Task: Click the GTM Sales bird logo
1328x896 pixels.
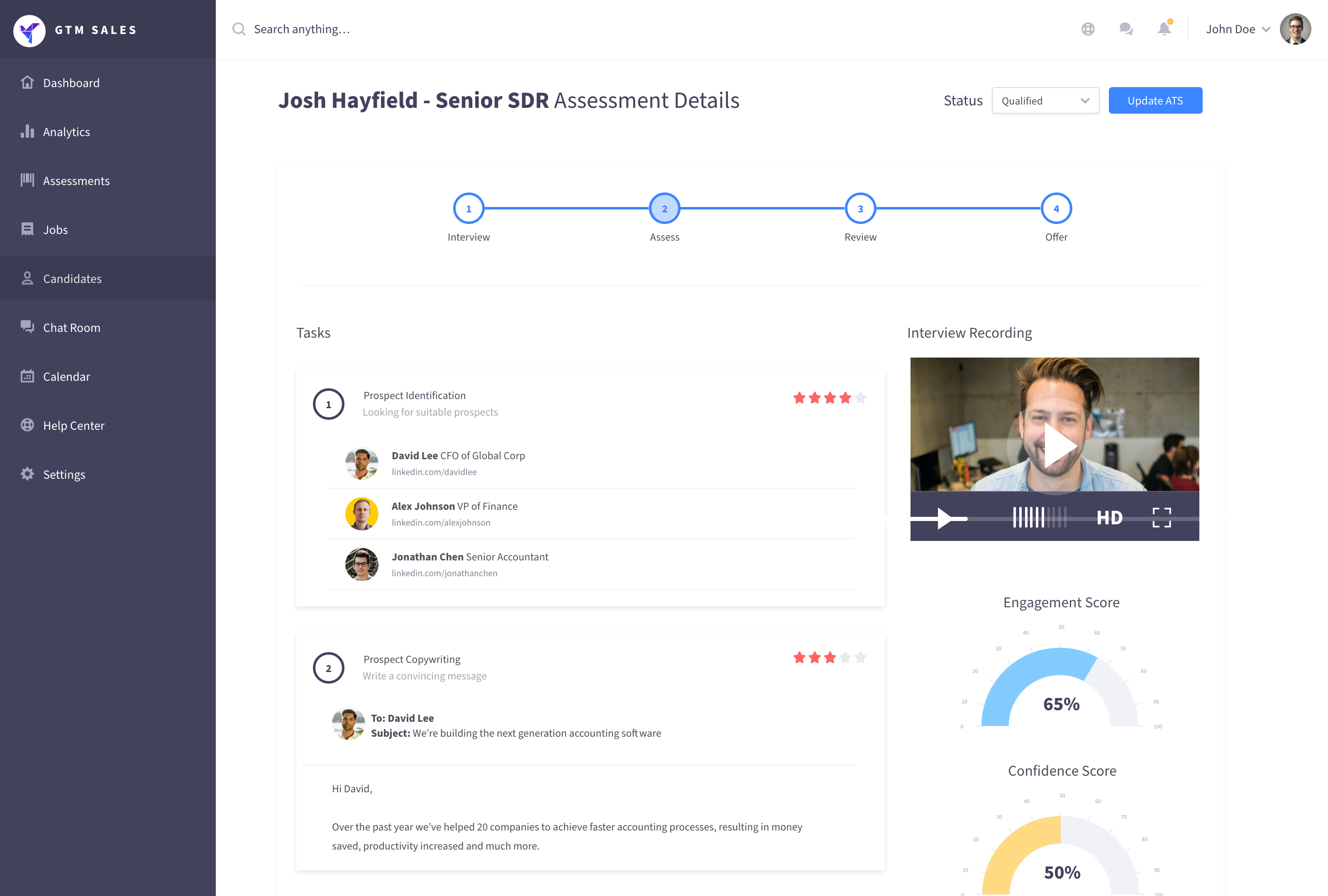Action: point(29,30)
